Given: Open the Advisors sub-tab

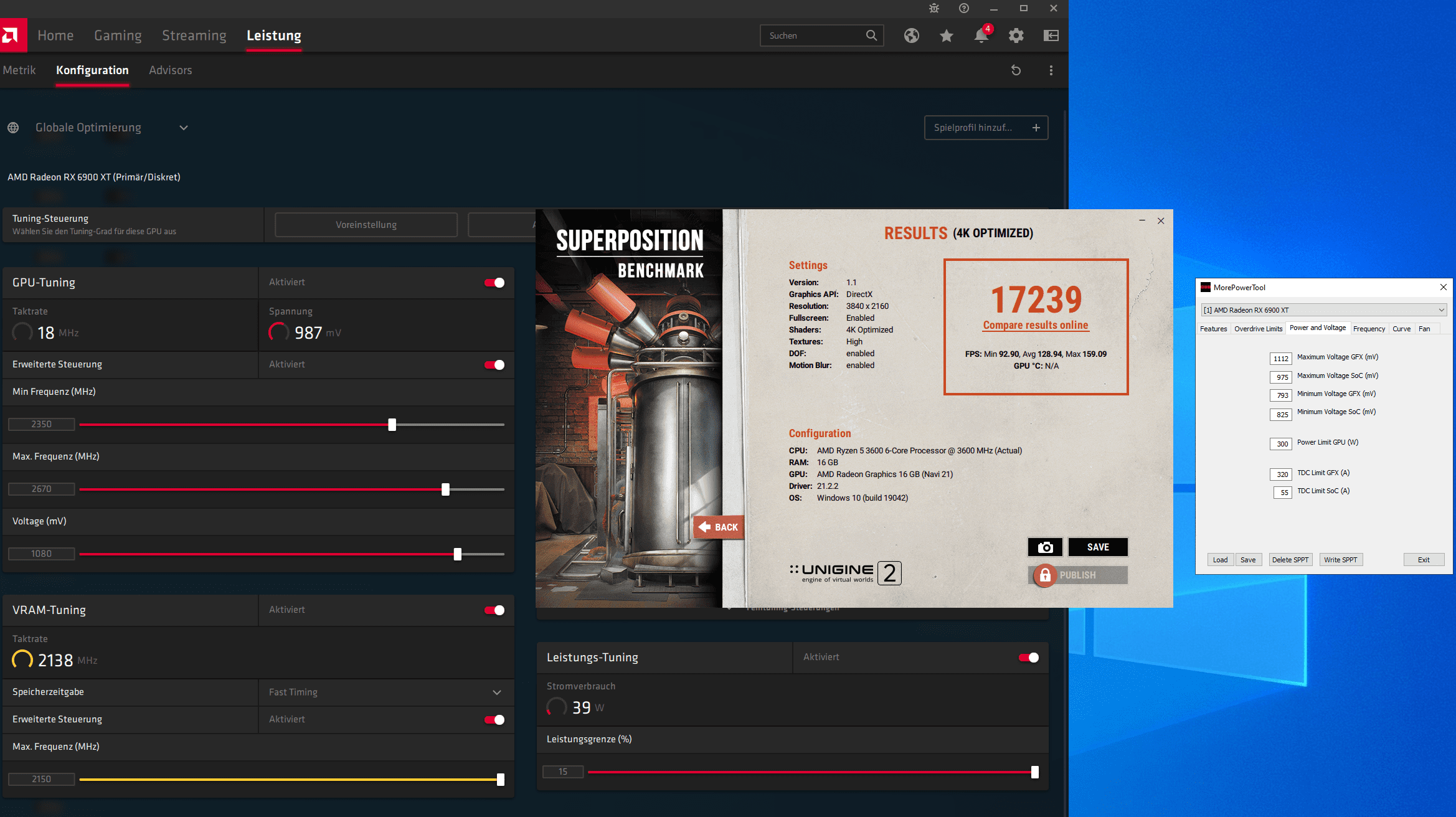Looking at the screenshot, I should (171, 70).
